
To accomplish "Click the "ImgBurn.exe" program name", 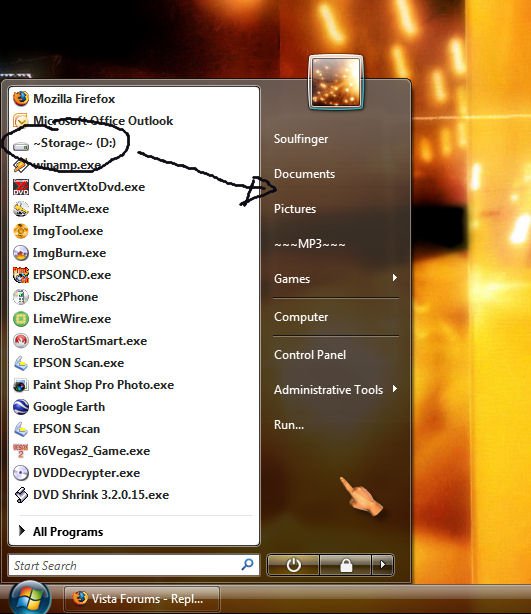I will [69, 253].
